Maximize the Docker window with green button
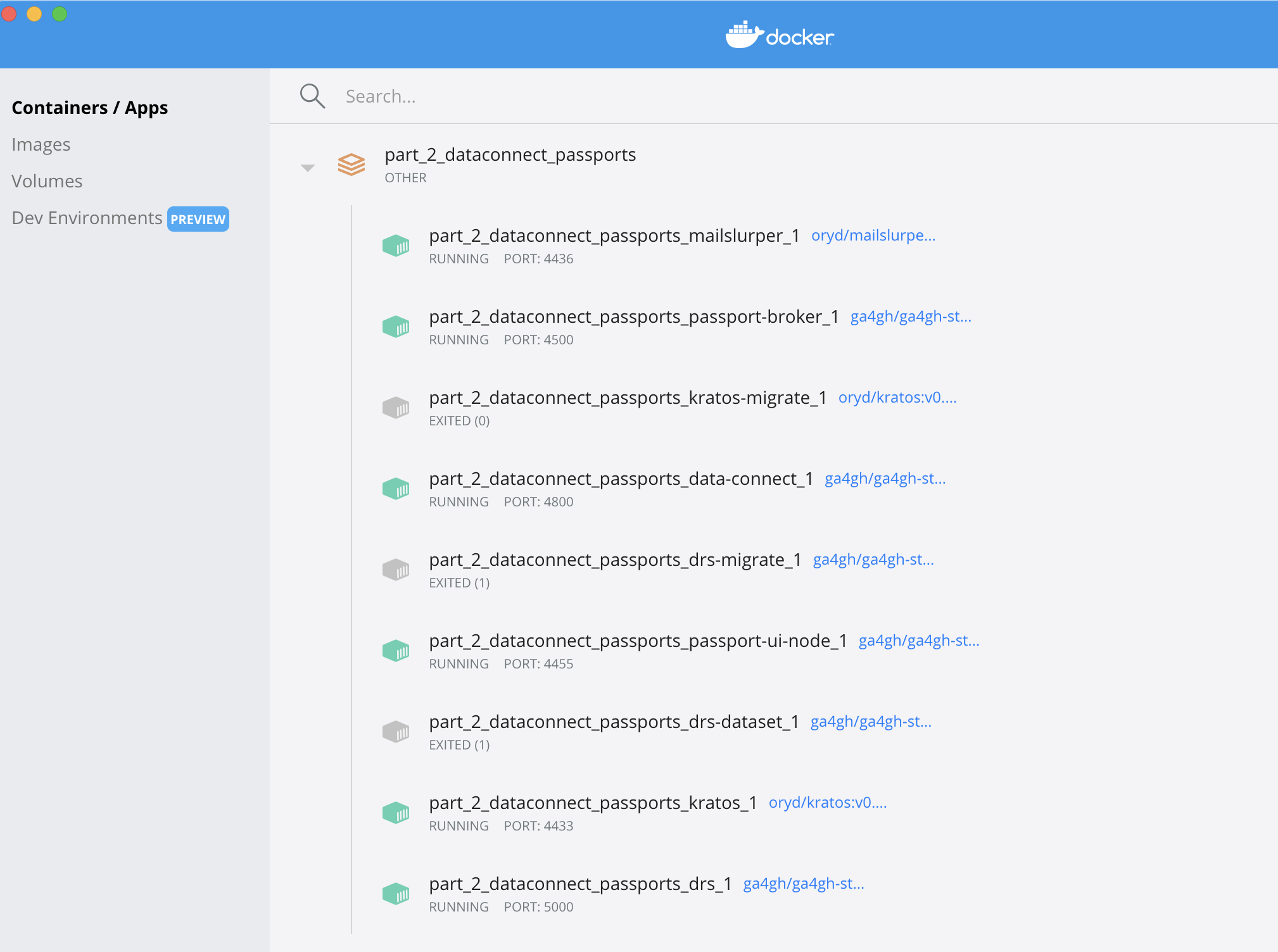Viewport: 1278px width, 952px height. [x=60, y=13]
